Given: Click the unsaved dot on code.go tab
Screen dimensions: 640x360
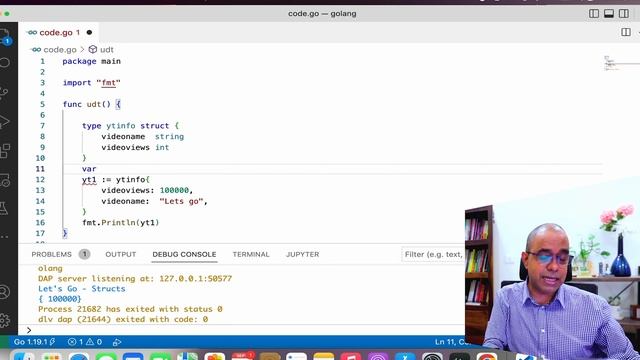Looking at the screenshot, I should pyautogui.click(x=89, y=33).
